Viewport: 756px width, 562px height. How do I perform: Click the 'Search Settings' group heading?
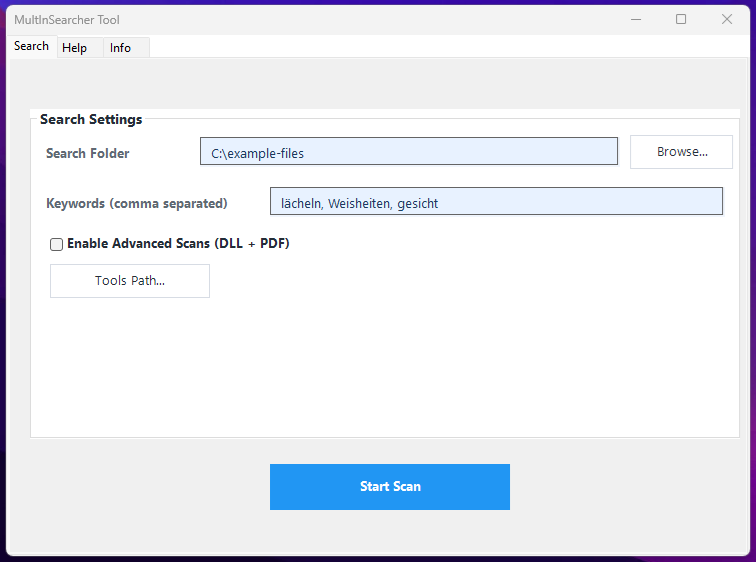click(91, 119)
